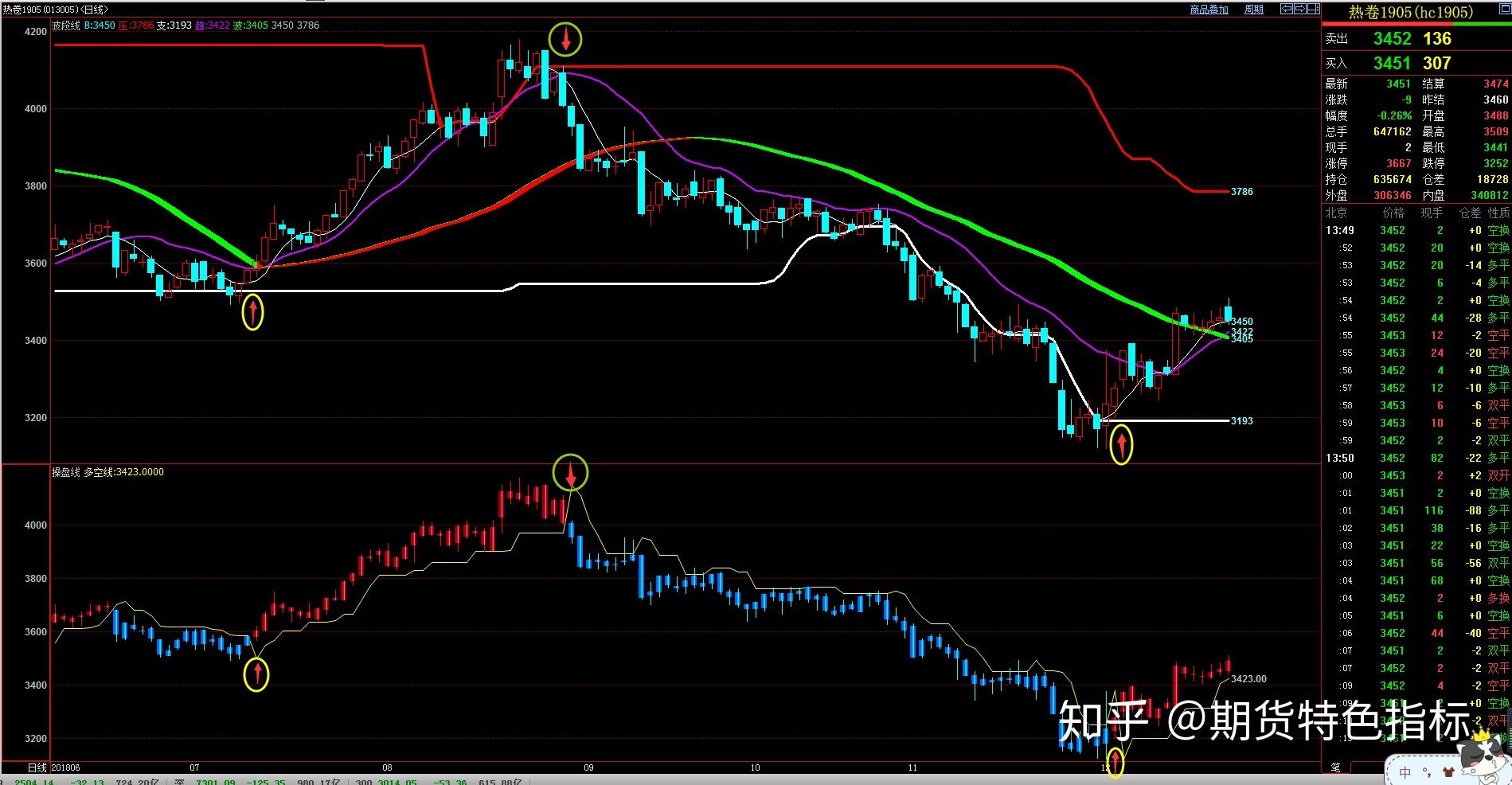Click the 日线 period label
Screen dimensions: 1512x785
[x=37, y=768]
